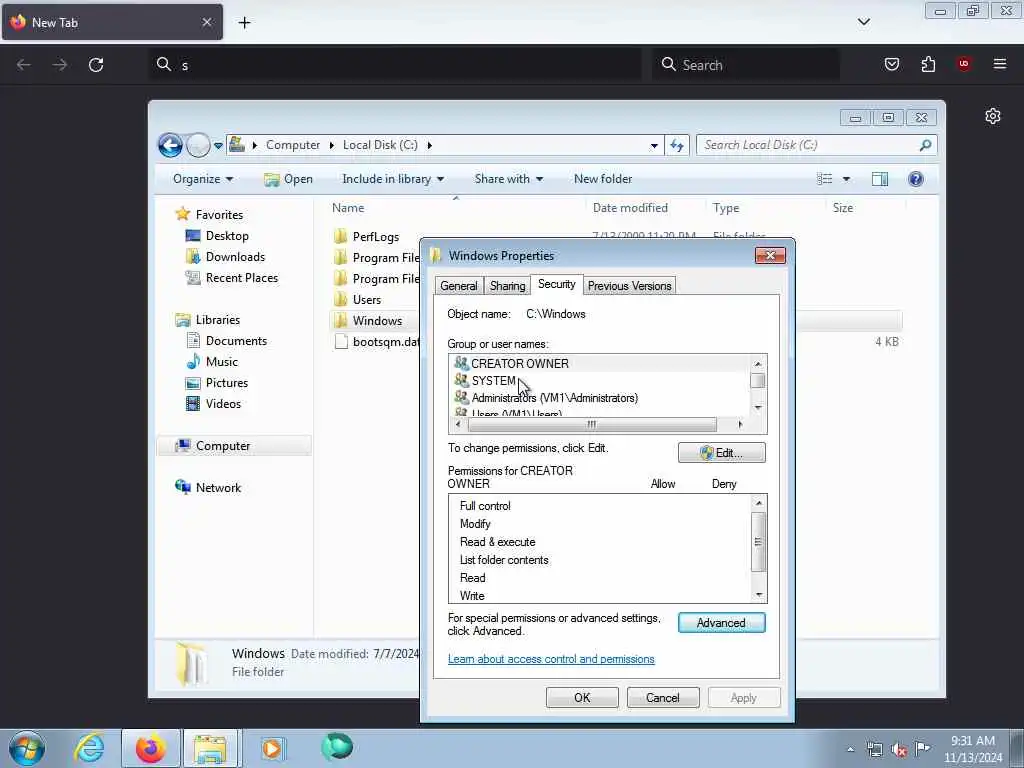This screenshot has width=1024, height=768.
Task: Select Network in navigation pane
Action: 218,488
